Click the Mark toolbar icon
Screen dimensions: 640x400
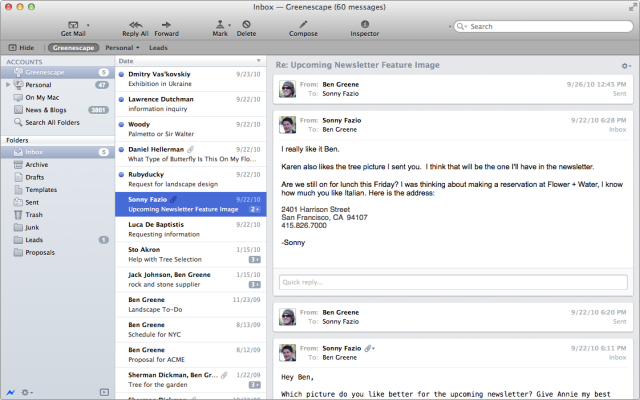pos(220,25)
